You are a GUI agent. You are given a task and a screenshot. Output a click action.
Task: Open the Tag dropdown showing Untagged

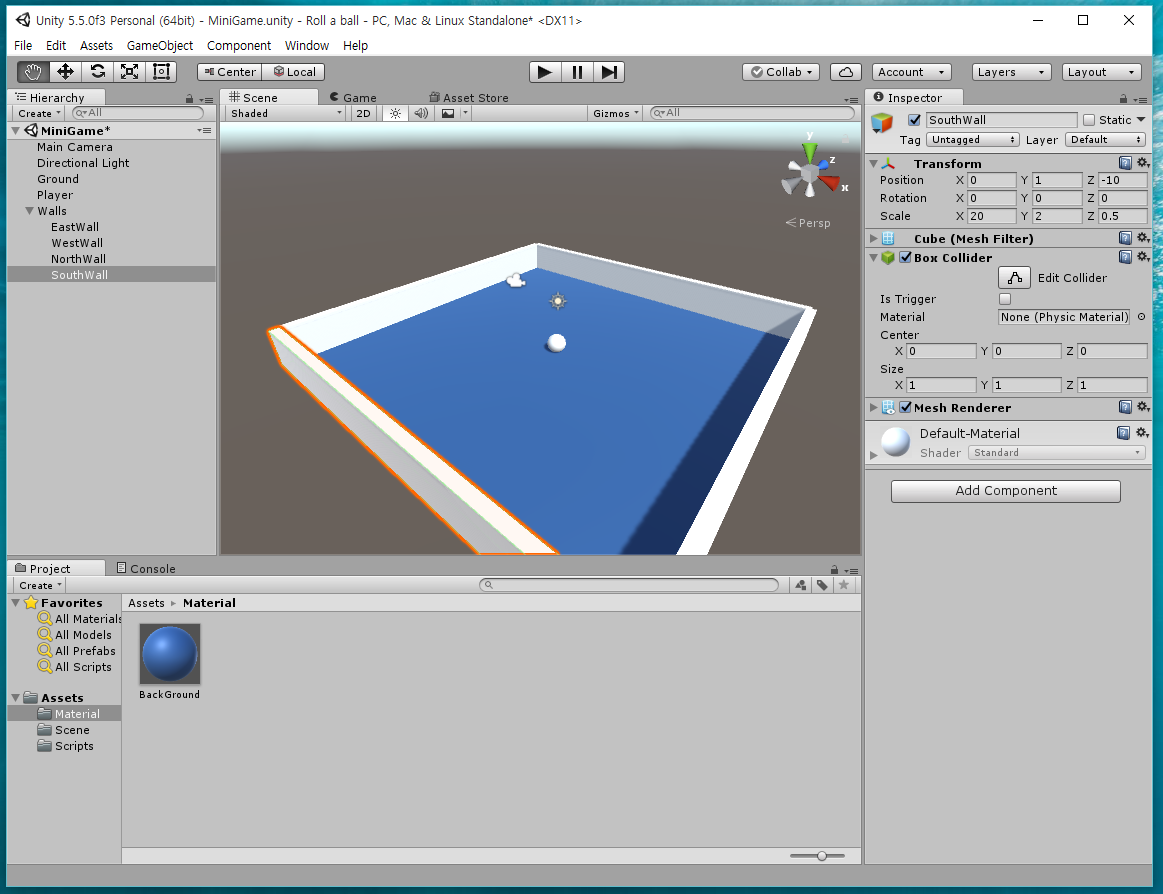972,140
